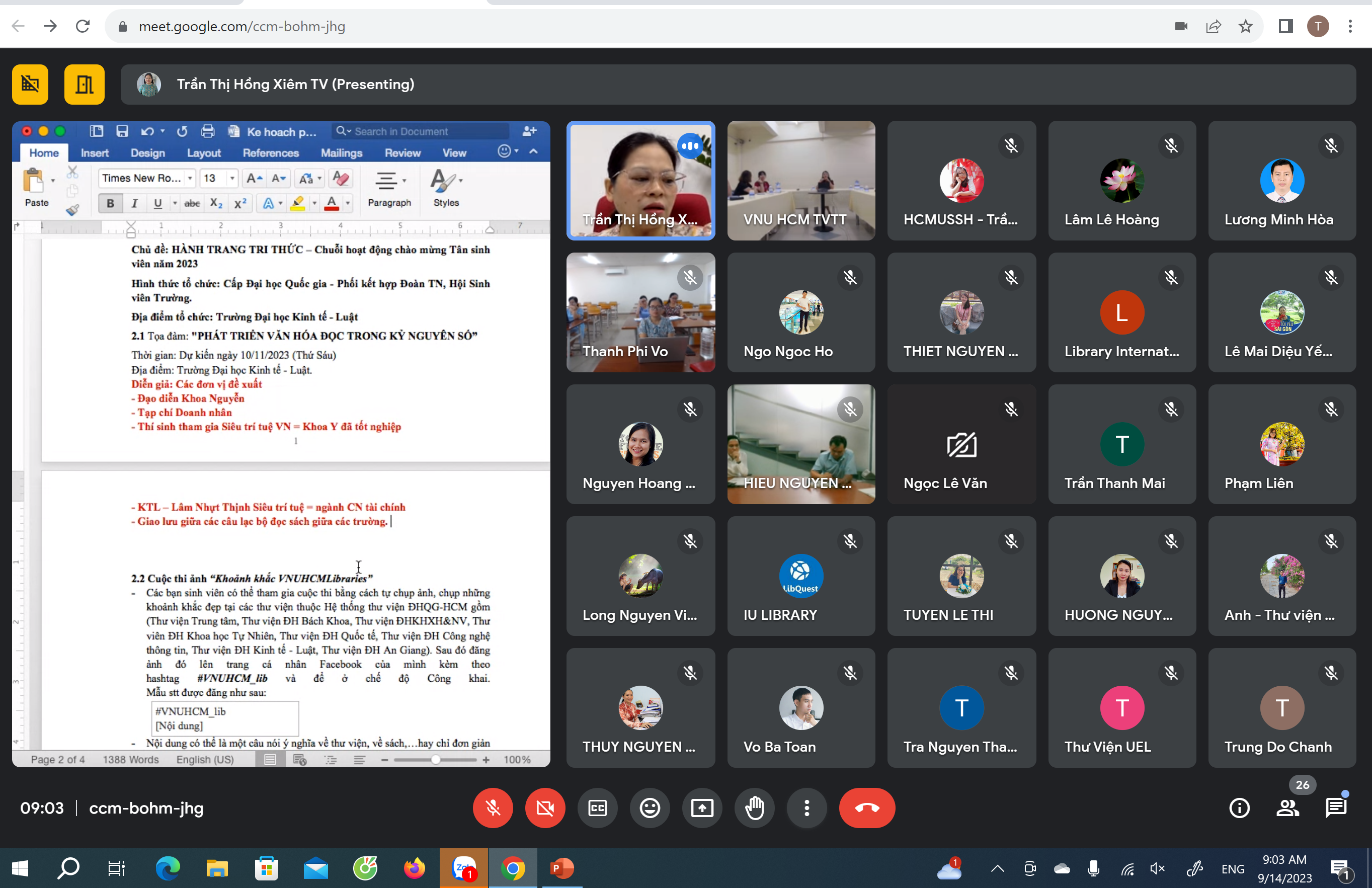Open Microsoft Edge from the taskbar
Viewport: 1372px width, 888px height.
(168, 868)
